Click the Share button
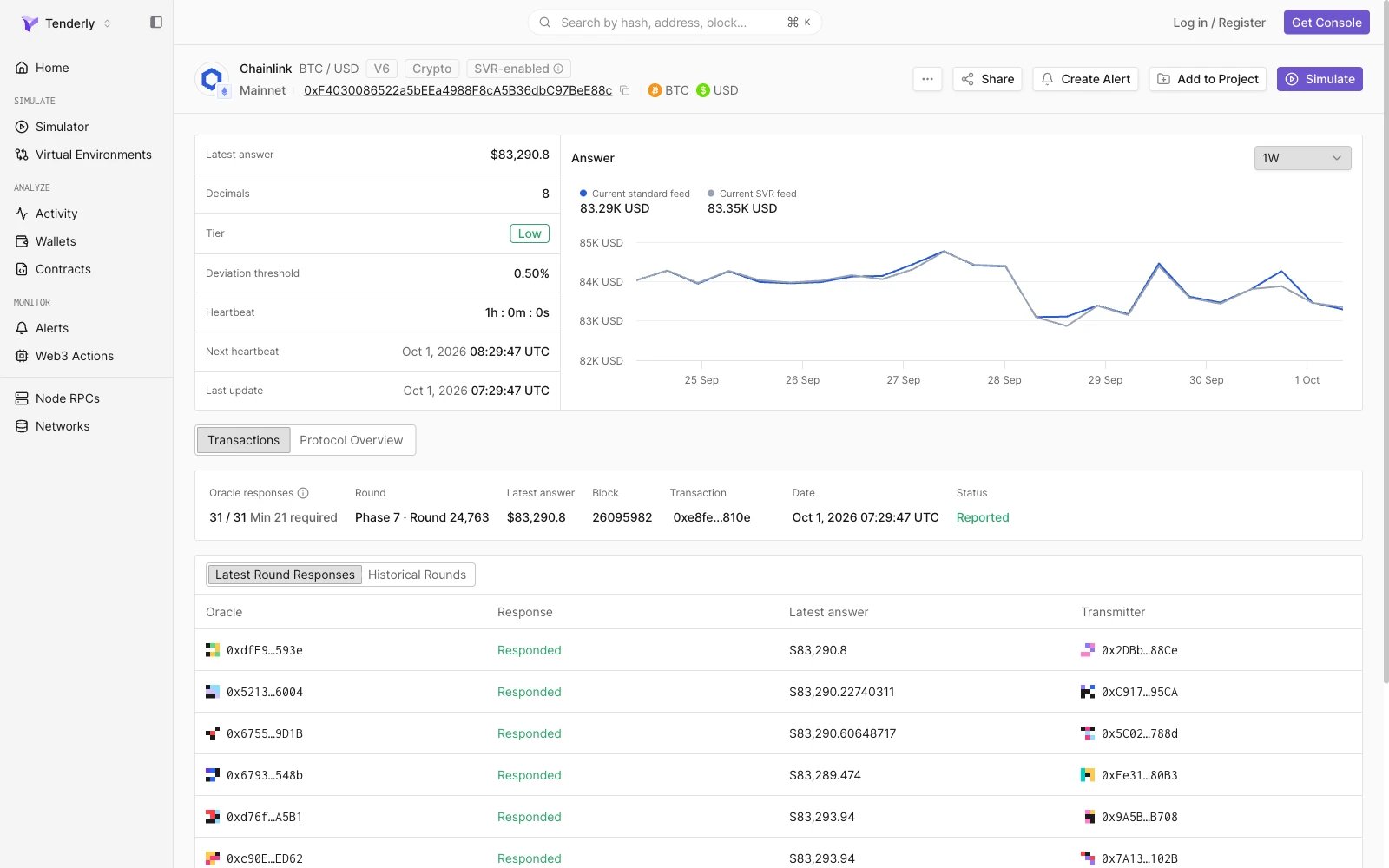Viewport: 1389px width, 868px height. [987, 79]
